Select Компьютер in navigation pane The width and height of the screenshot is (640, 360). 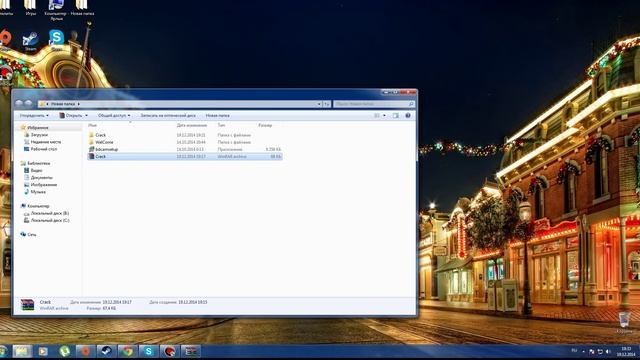tap(38, 206)
